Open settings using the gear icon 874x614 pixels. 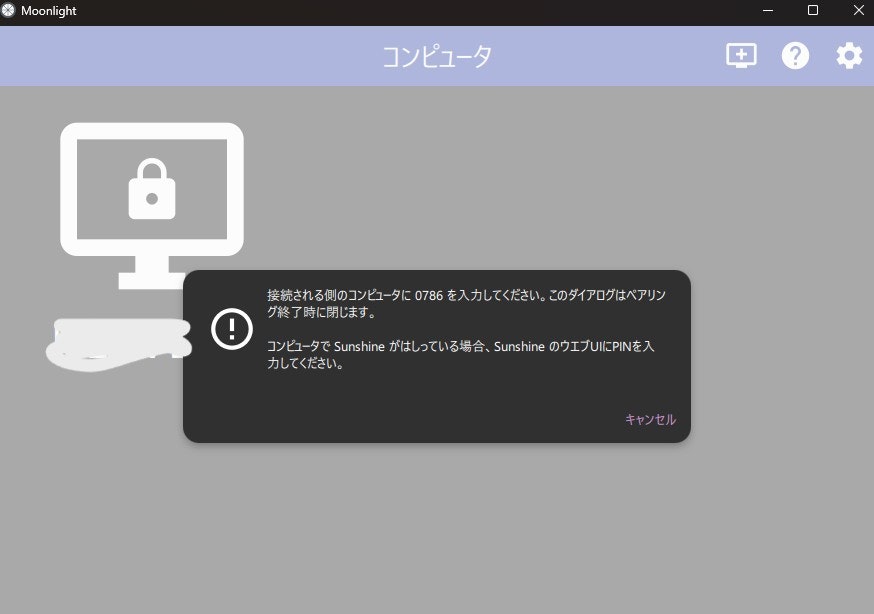(848, 55)
